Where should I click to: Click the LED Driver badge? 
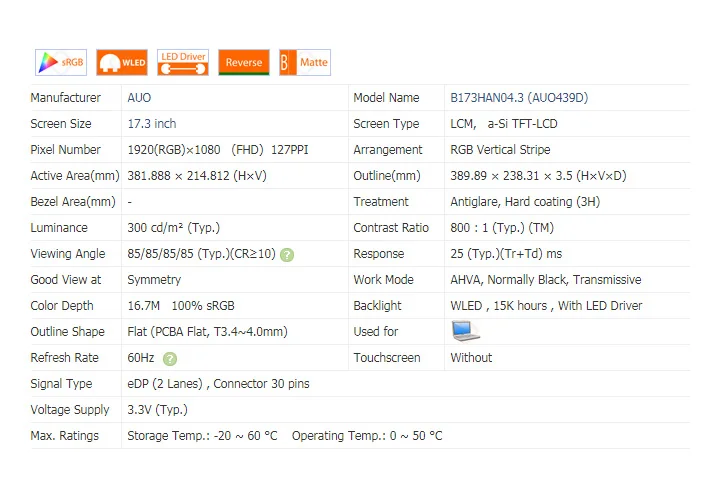[x=183, y=62]
